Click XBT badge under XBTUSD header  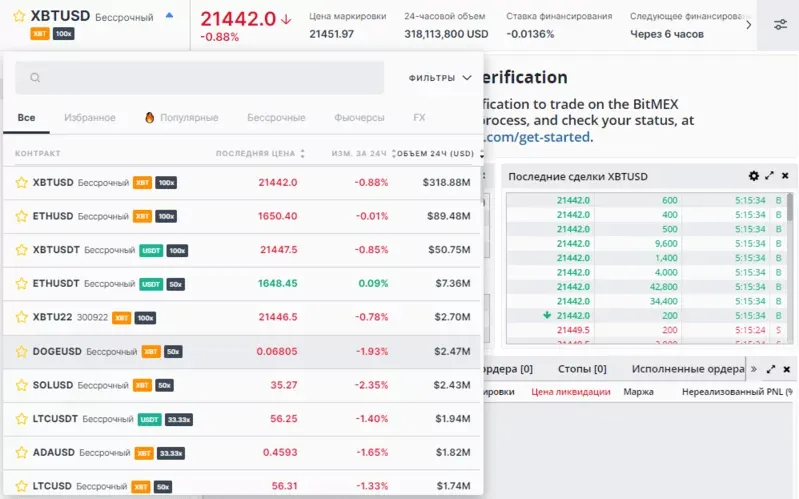[40, 34]
